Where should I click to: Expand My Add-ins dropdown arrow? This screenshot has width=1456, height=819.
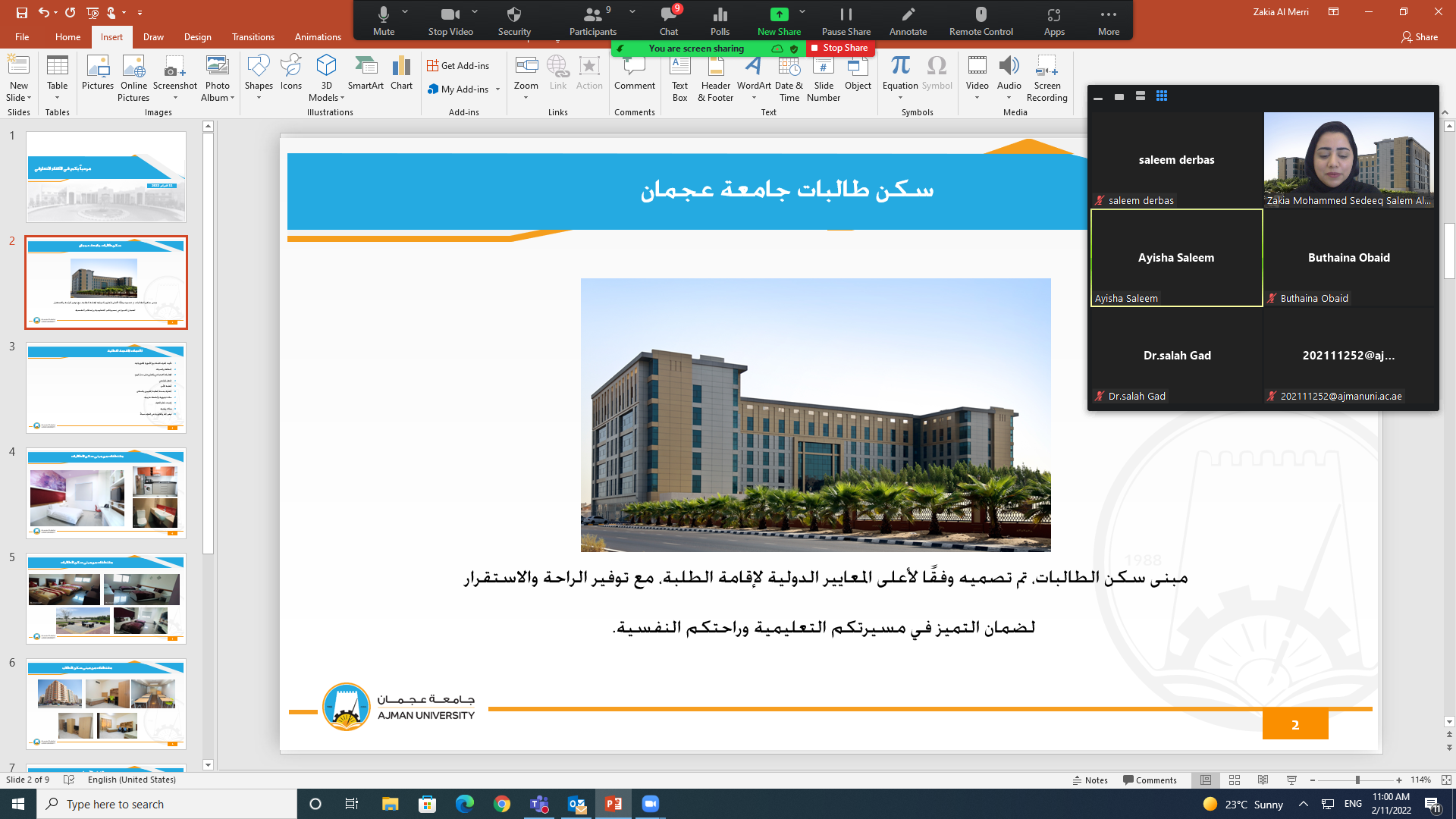coord(498,89)
